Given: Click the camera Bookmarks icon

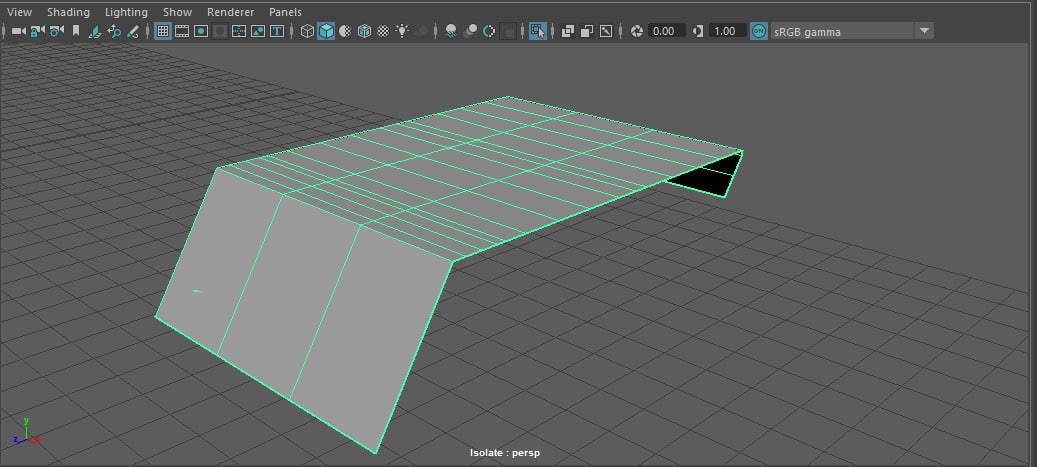Looking at the screenshot, I should [76, 31].
